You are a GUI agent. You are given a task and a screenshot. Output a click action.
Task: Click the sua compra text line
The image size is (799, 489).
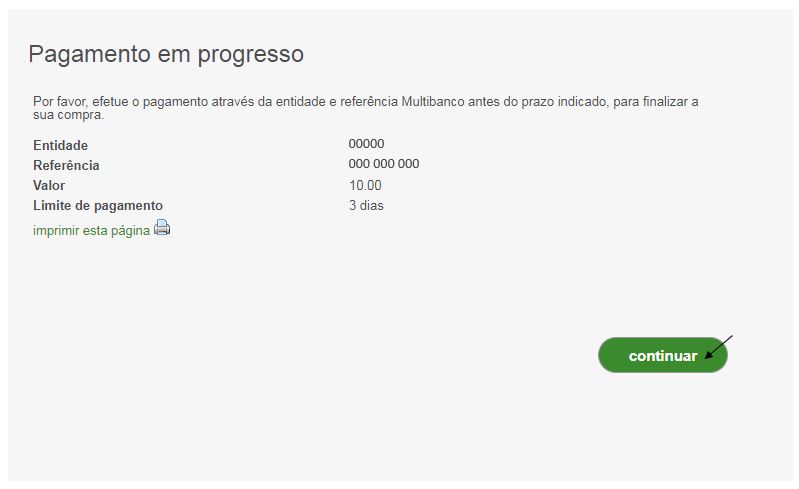(x=68, y=115)
